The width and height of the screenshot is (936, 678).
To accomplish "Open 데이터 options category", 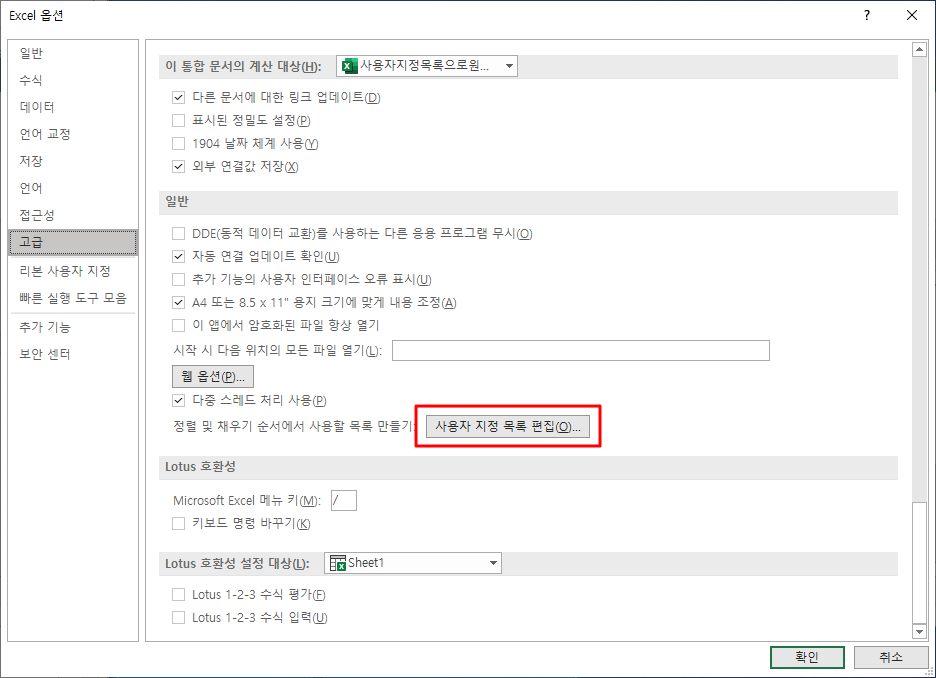I will [x=73, y=107].
